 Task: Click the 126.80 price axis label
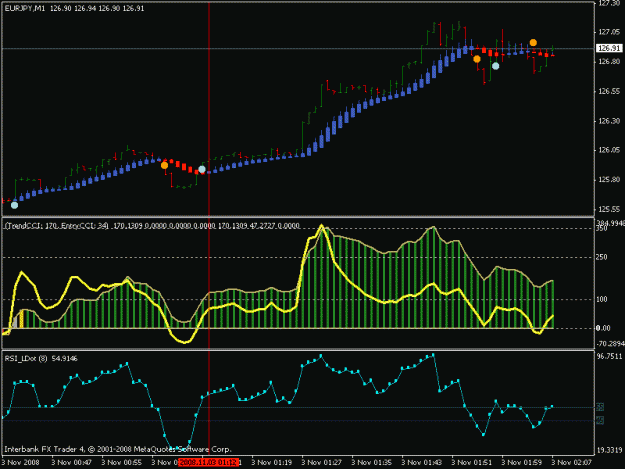[x=609, y=62]
